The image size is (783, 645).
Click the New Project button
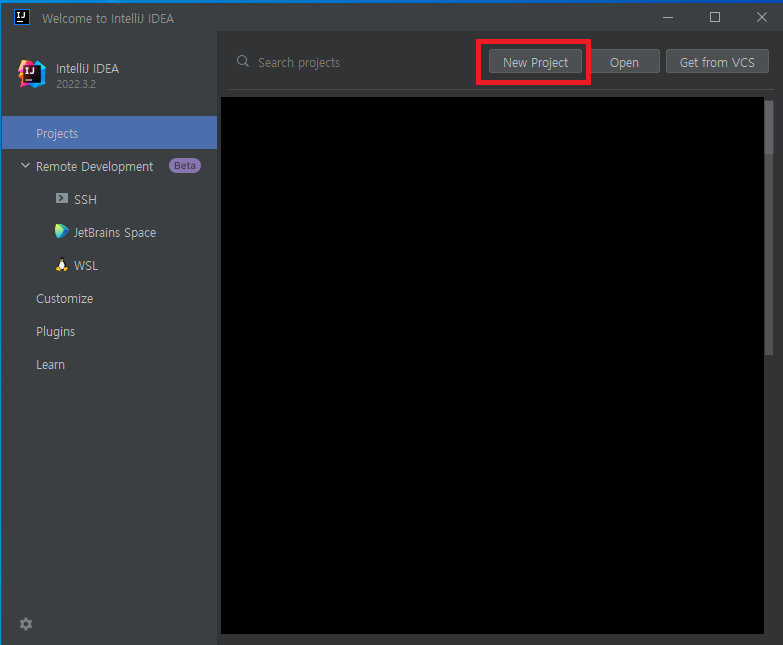[535, 62]
